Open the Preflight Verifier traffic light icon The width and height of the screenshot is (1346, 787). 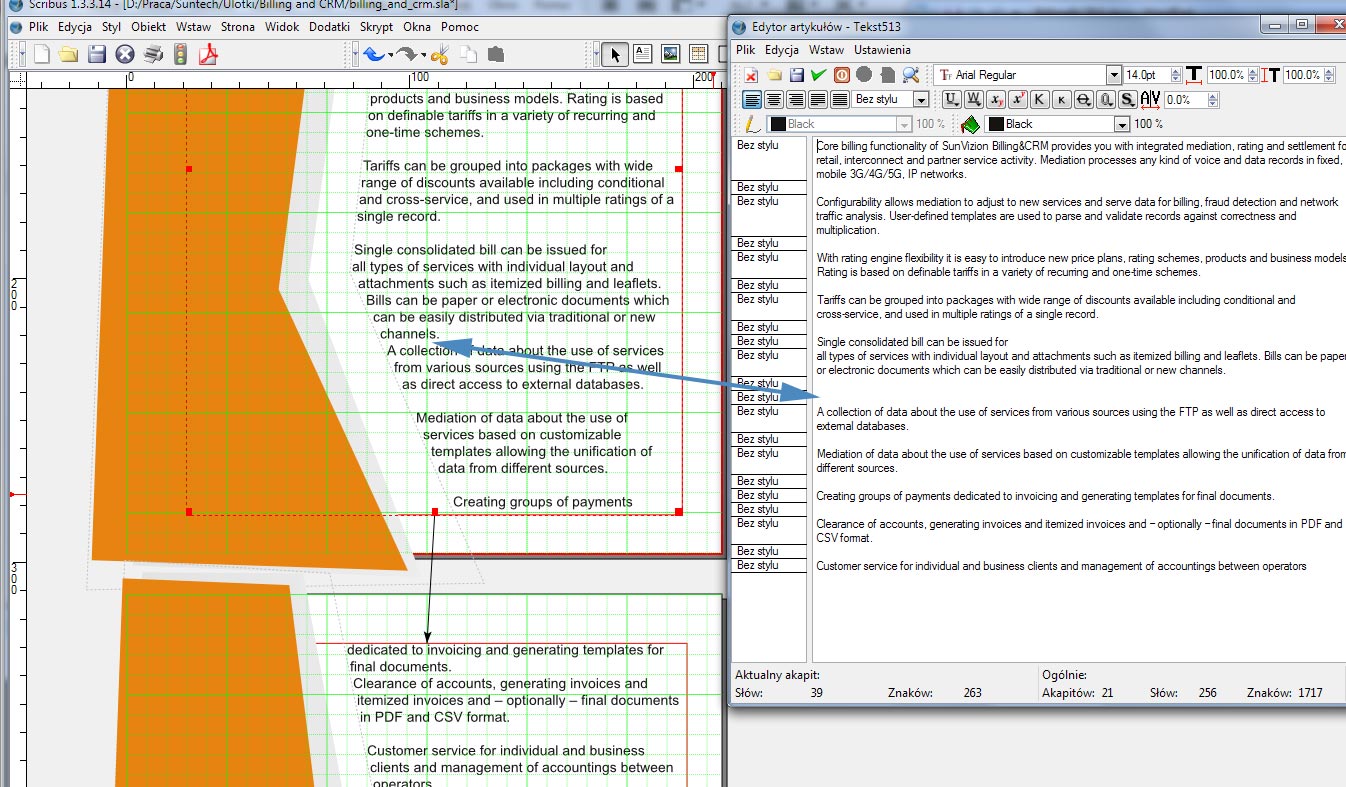coord(180,54)
